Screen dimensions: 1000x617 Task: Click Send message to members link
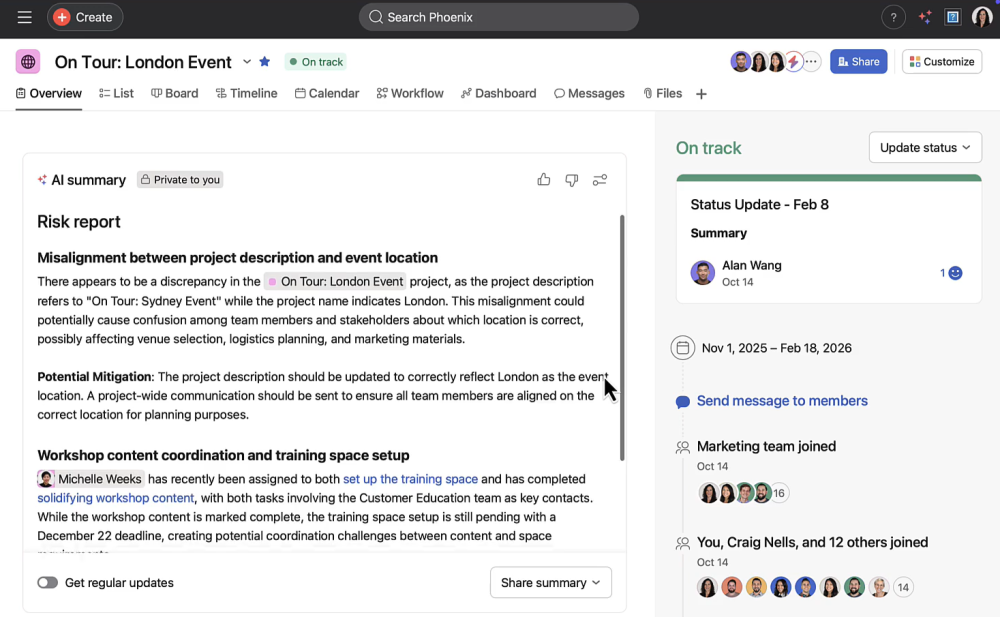tap(781, 401)
